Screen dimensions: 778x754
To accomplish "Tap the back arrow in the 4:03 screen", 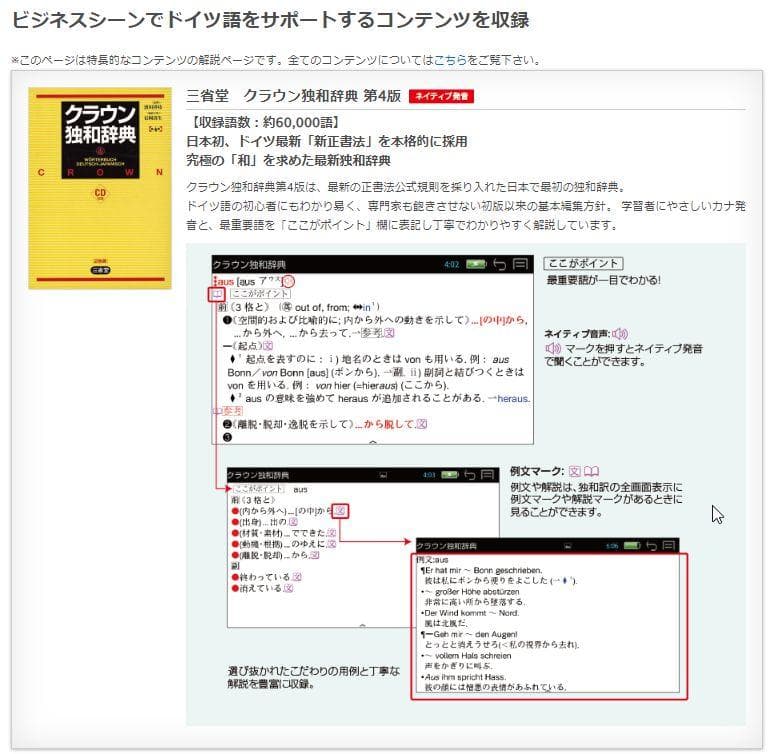I will coord(469,475).
